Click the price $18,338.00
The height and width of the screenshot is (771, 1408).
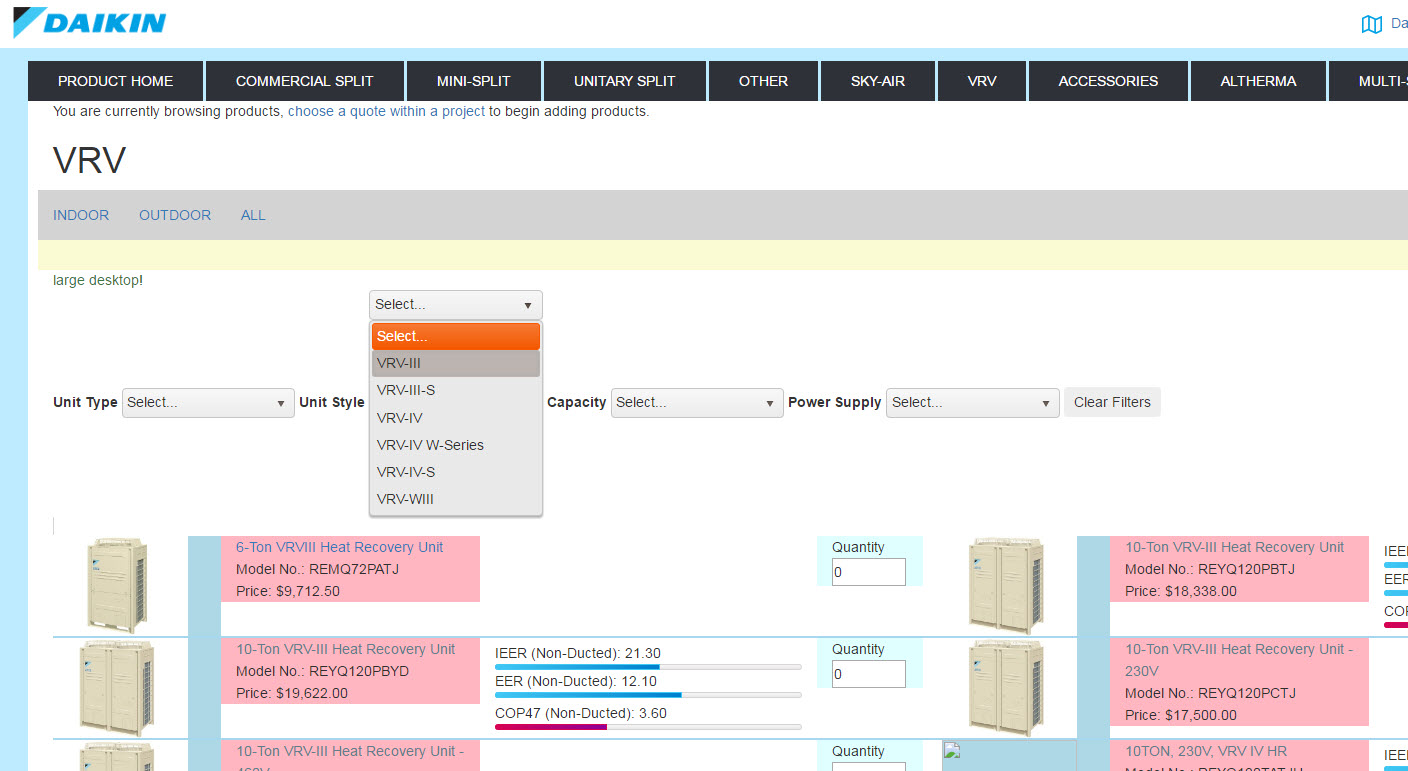coord(1200,591)
